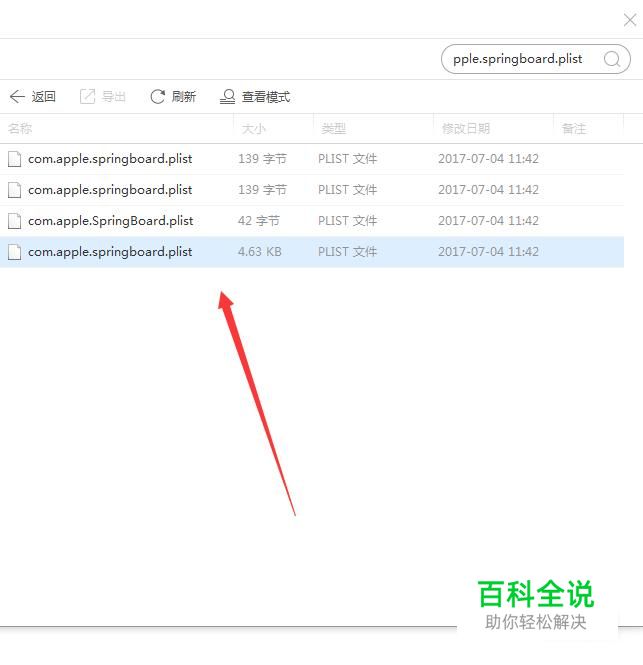Viewport: 643px width, 665px height.
Task: Sort by the 类型 column header
Action: [333, 128]
